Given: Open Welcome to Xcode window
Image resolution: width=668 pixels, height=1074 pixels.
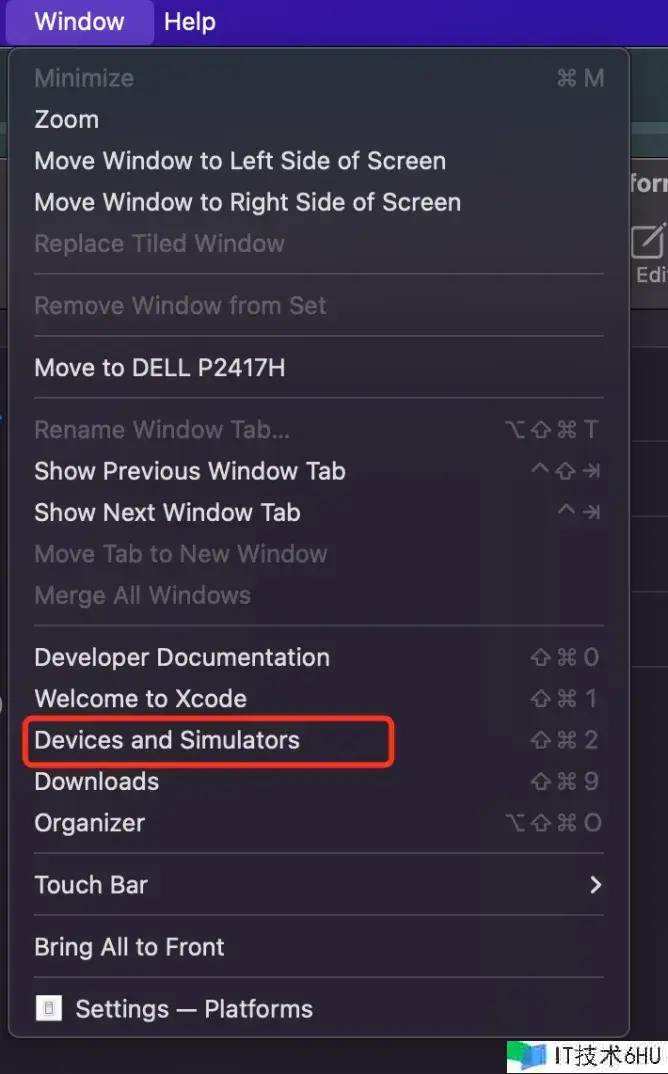Looking at the screenshot, I should pos(319,699).
